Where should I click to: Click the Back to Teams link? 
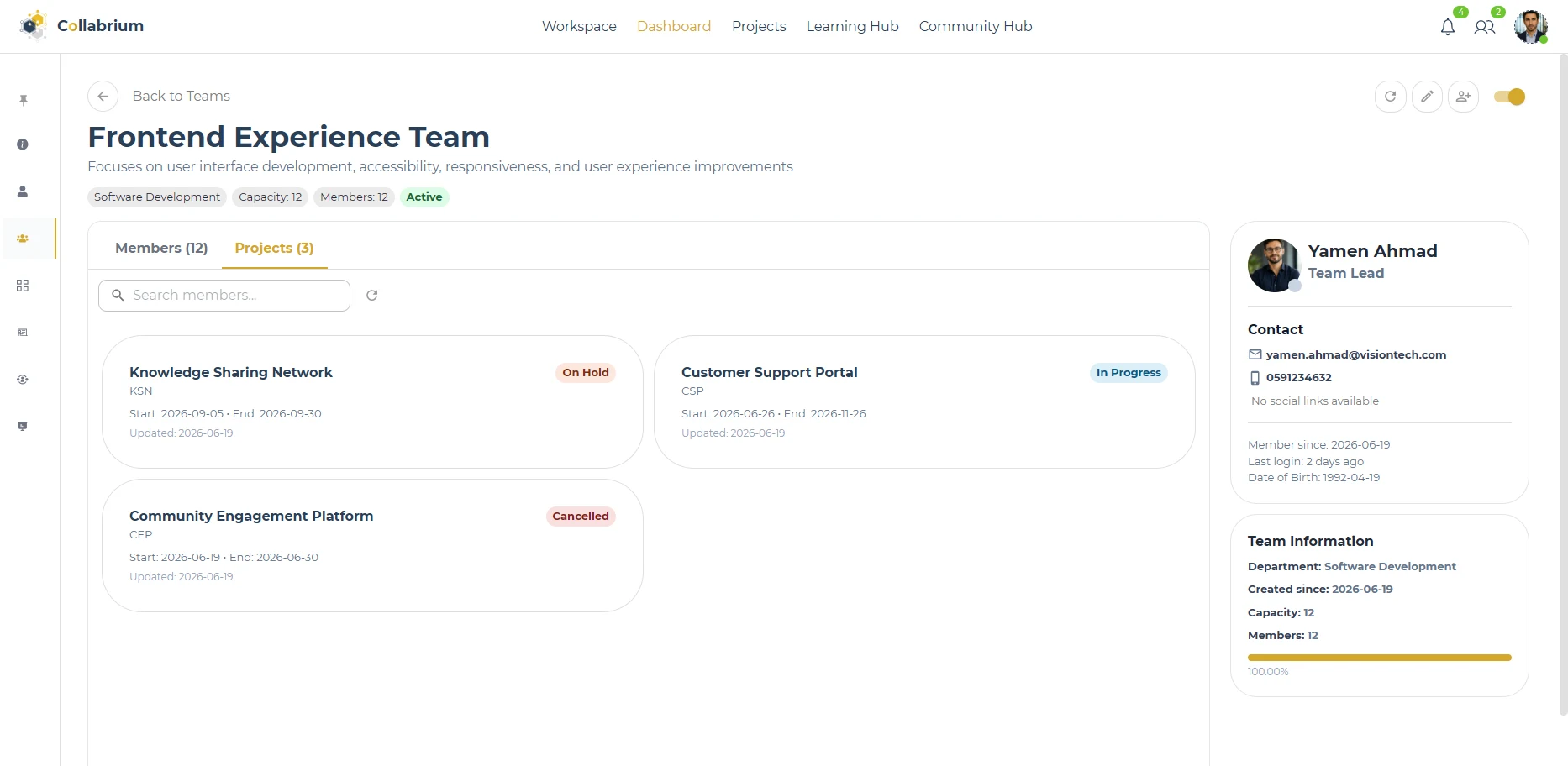pyautogui.click(x=181, y=96)
